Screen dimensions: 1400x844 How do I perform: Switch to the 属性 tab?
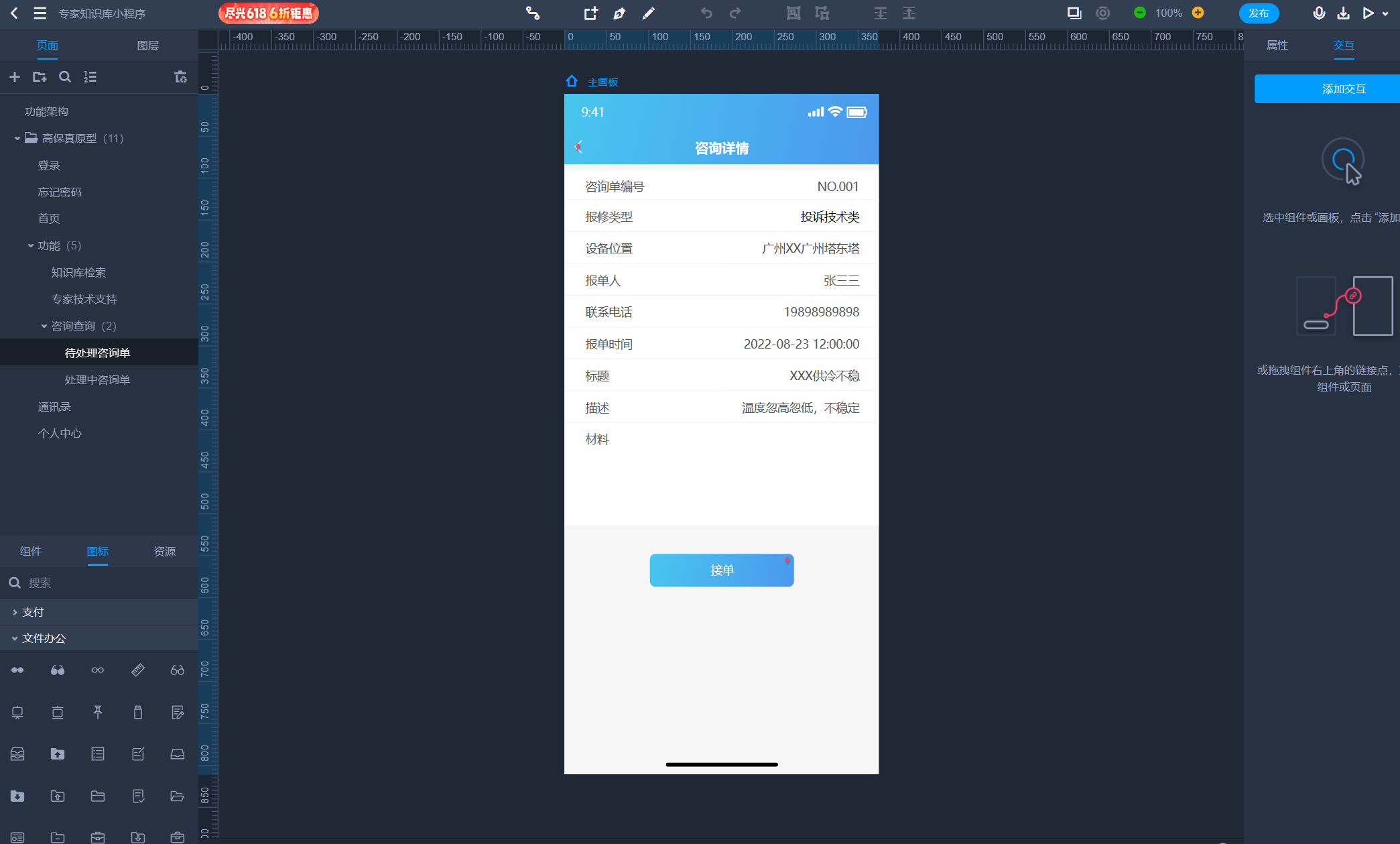coord(1277,46)
